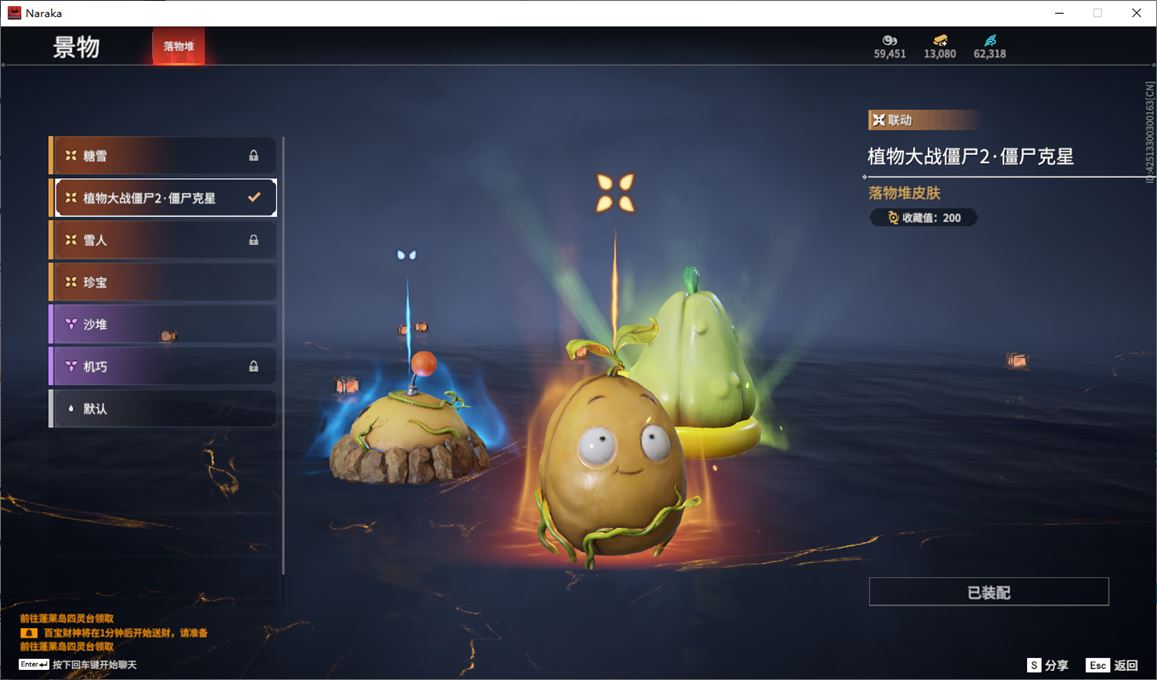Click the orange four-petal marker above the potato
The width and height of the screenshot is (1157, 680).
point(615,192)
